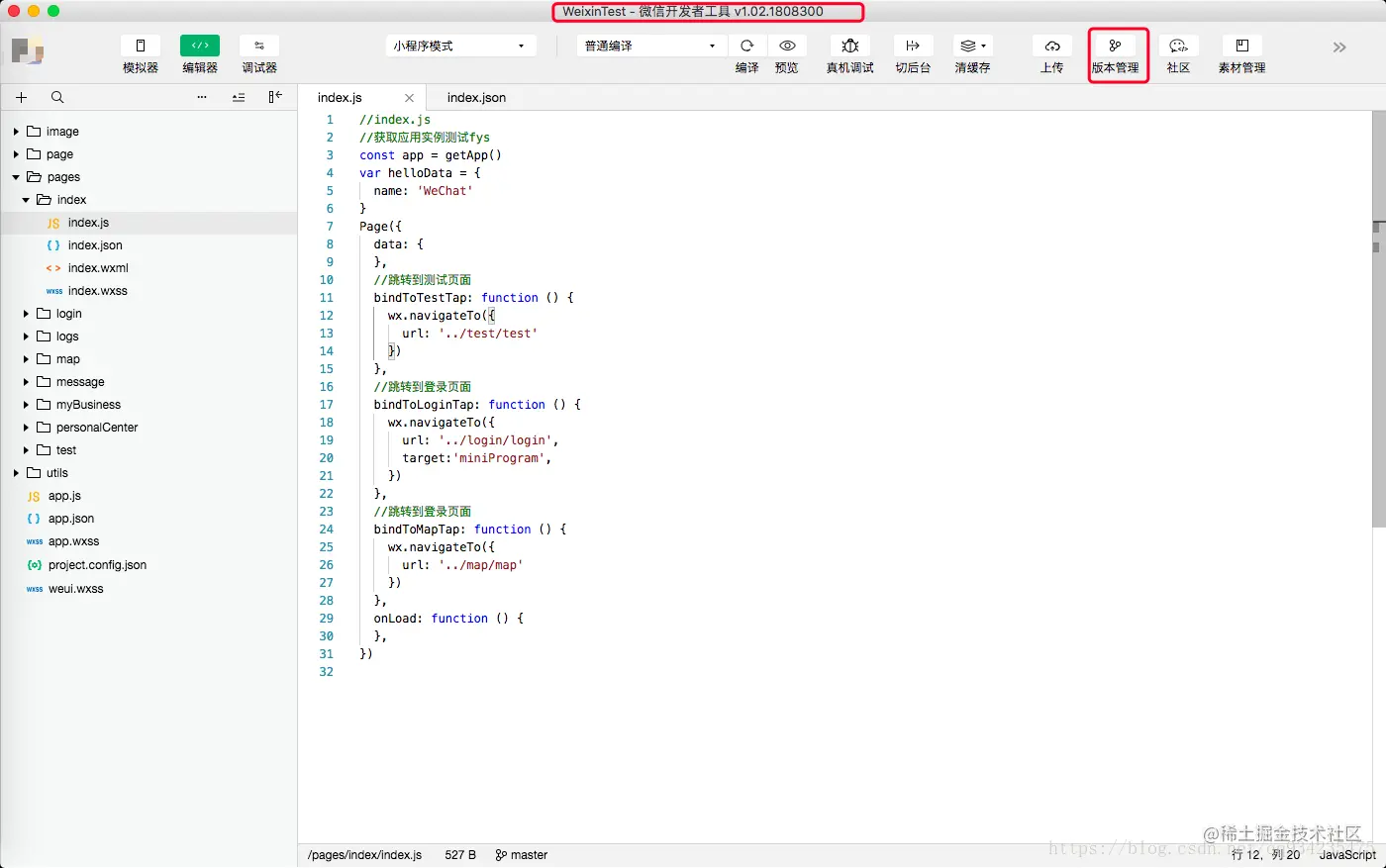The width and height of the screenshot is (1386, 868).
Task: Toggle the editor (编辑器) panel
Action: pyautogui.click(x=200, y=46)
